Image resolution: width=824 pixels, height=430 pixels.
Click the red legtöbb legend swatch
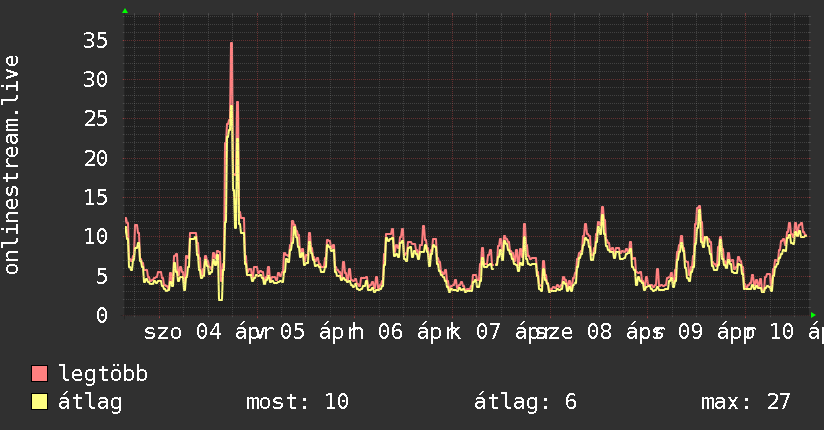click(40, 374)
